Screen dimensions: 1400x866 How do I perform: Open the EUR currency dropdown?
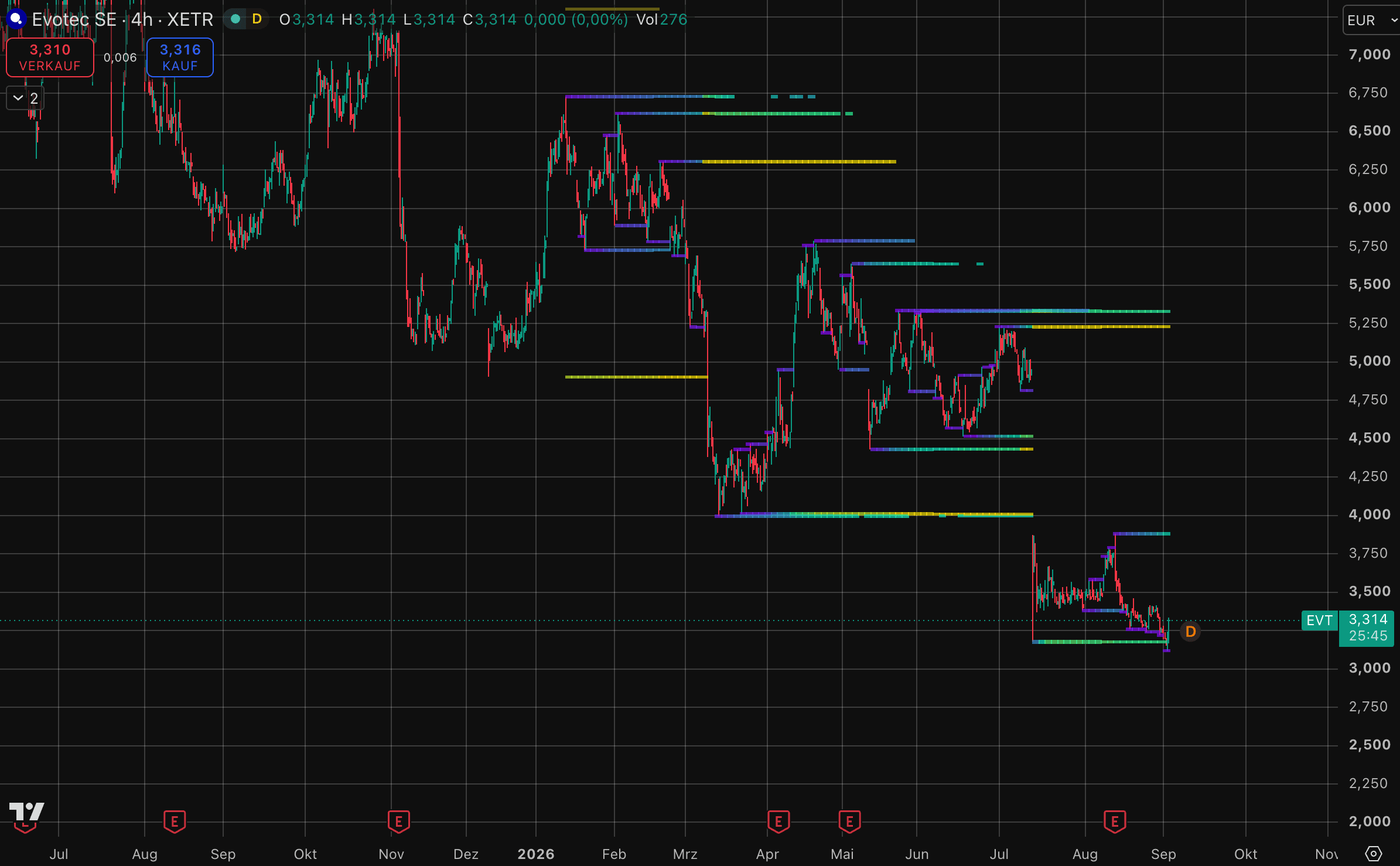[1371, 21]
